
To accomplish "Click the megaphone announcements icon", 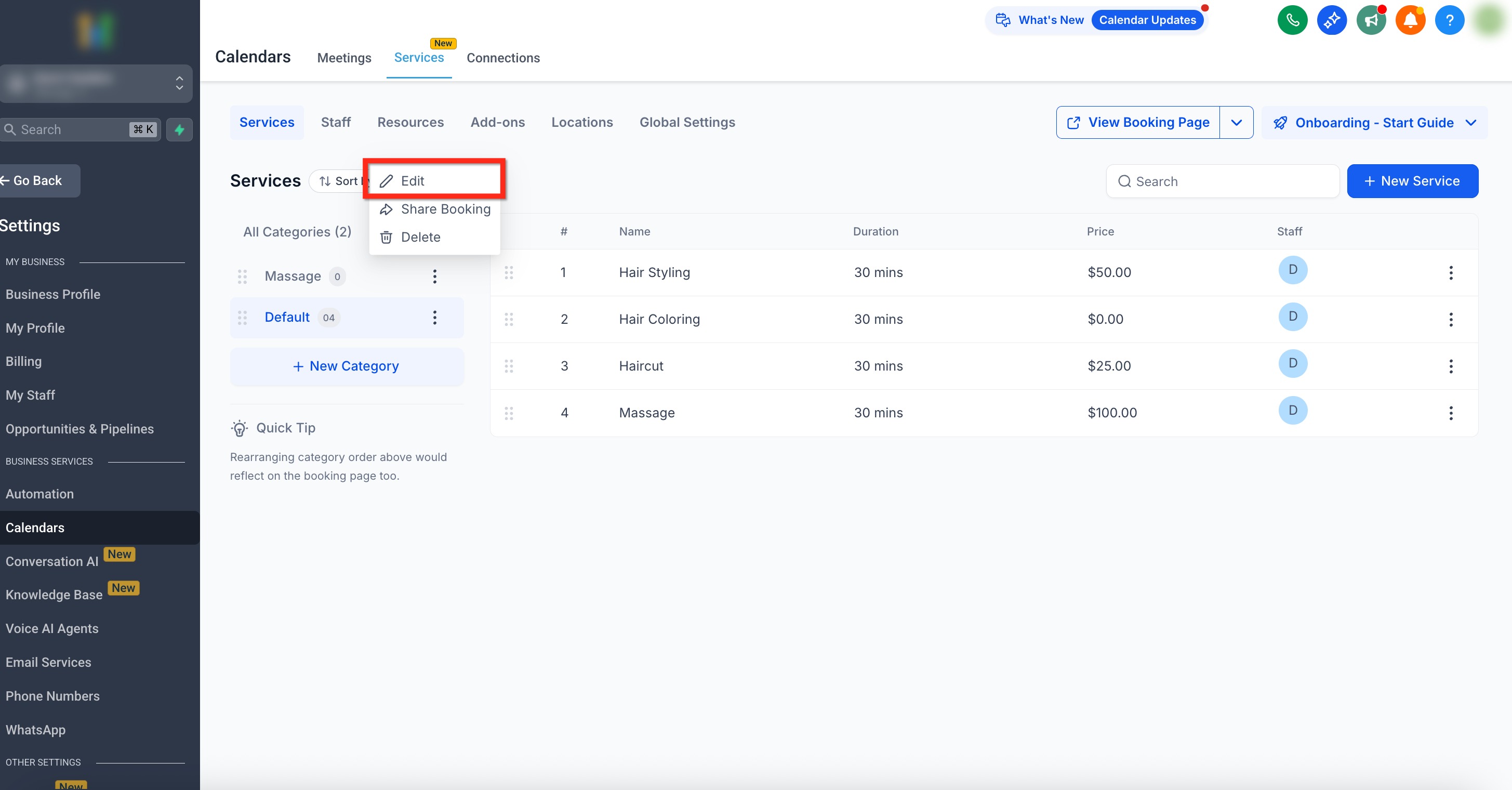I will [x=1371, y=21].
